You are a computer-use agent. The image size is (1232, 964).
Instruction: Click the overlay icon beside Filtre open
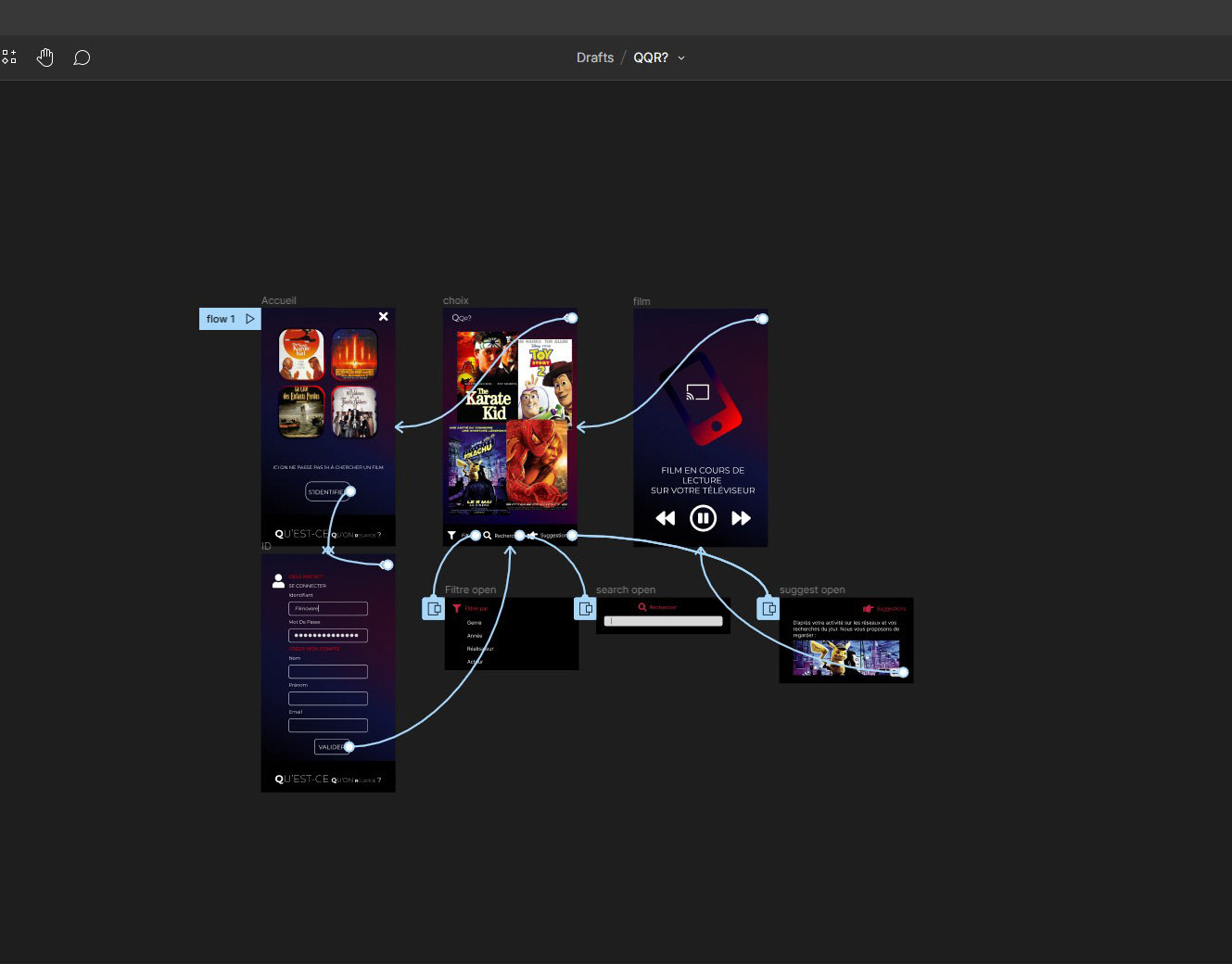click(434, 609)
